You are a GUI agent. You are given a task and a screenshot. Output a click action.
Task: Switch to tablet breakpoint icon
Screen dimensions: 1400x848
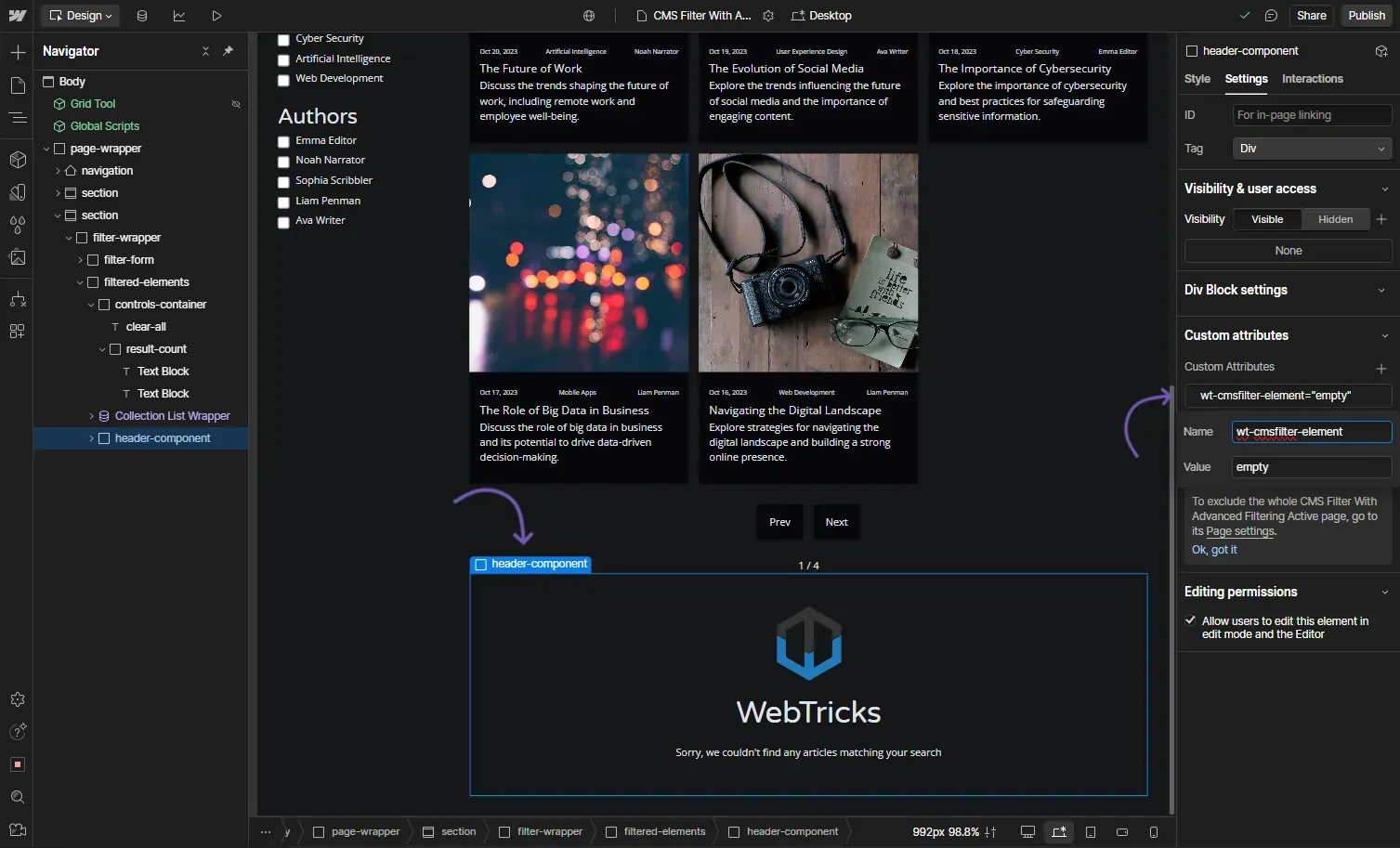(x=1091, y=832)
